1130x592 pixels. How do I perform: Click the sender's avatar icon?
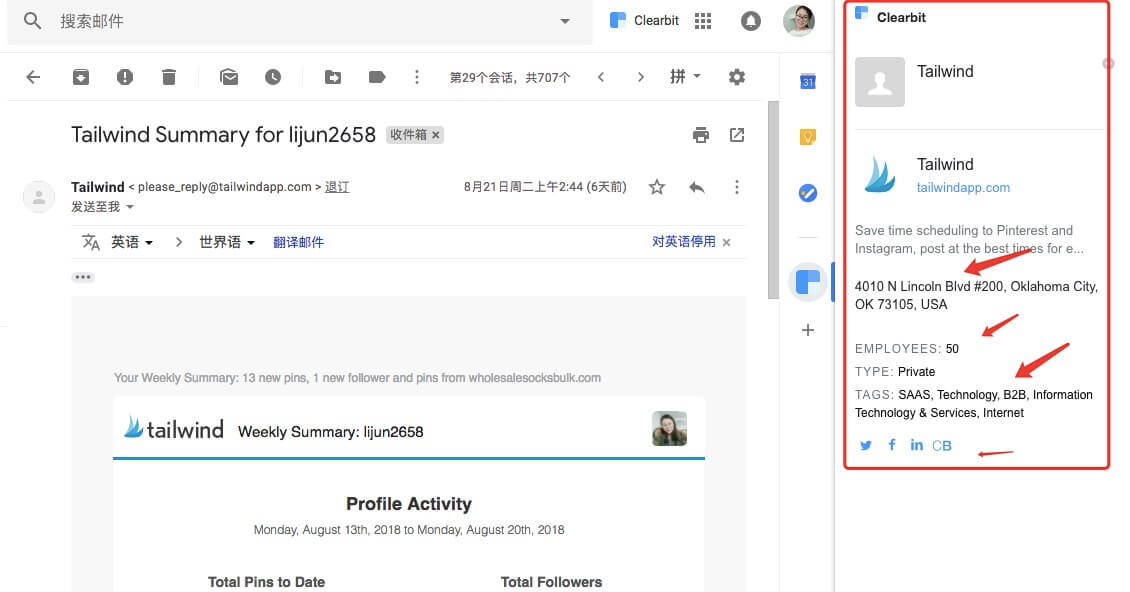[39, 197]
